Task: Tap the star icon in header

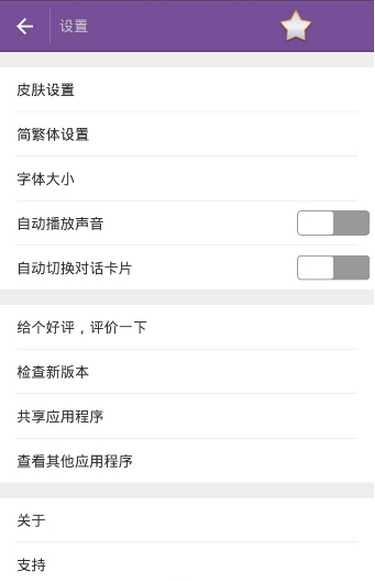Action: tap(296, 26)
